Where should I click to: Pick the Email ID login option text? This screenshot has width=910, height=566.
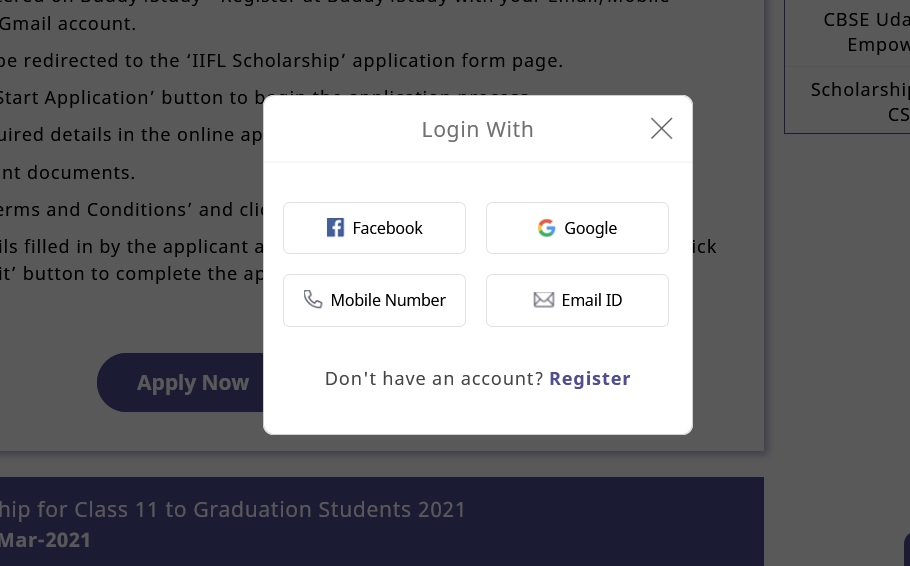(x=592, y=300)
